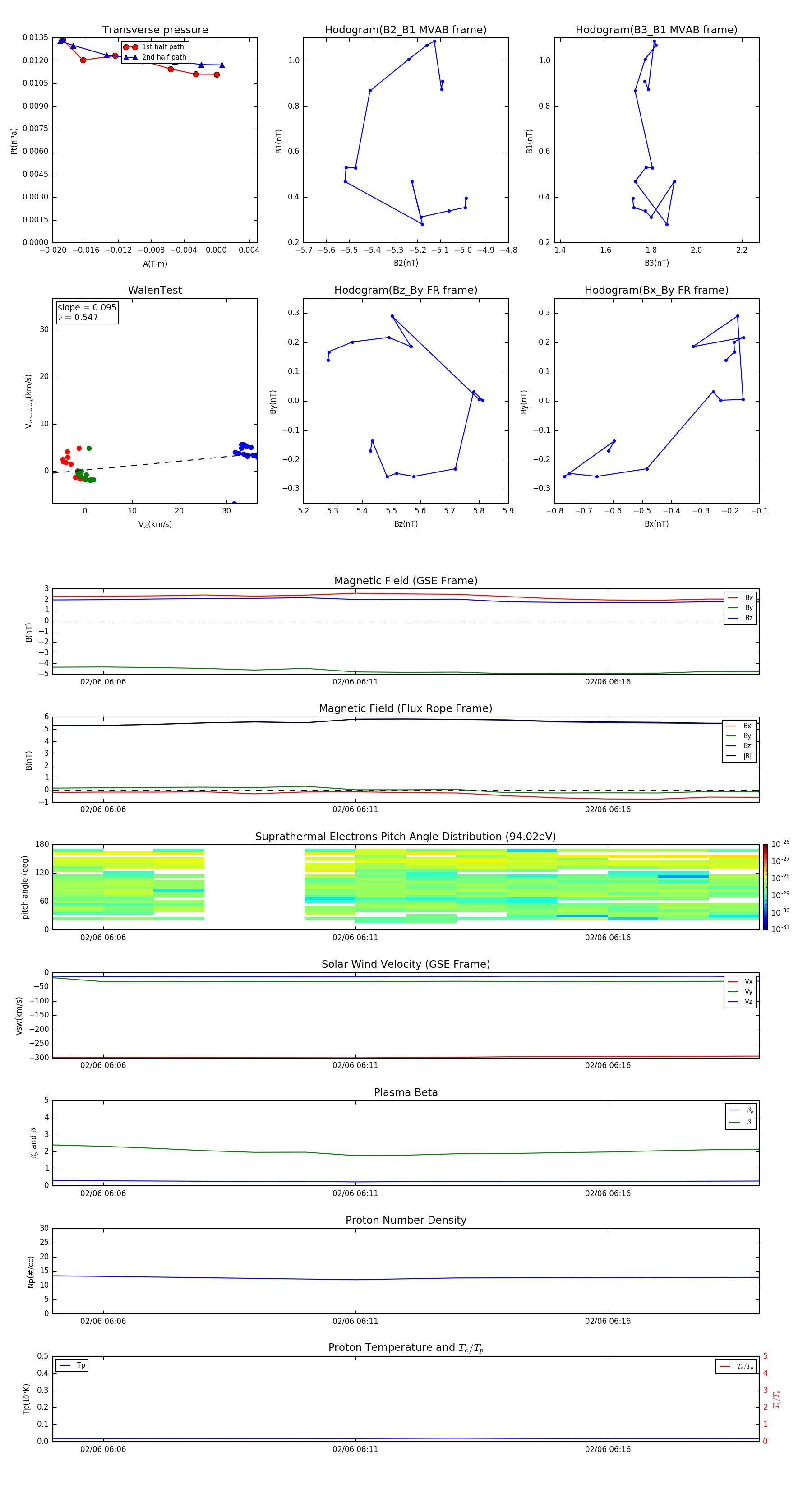Click '02/06 06:11' tick under GSE magnetic field
Image resolution: width=812 pixels, height=1489 pixels.
pos(355,682)
